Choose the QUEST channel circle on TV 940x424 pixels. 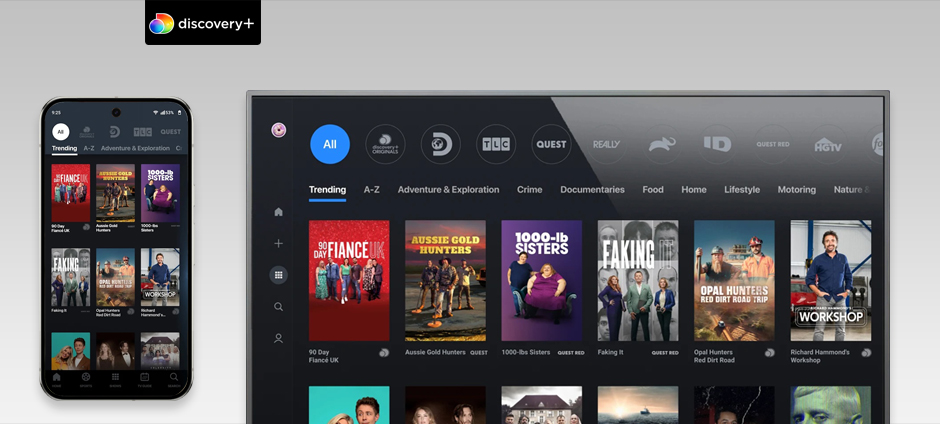tap(552, 144)
